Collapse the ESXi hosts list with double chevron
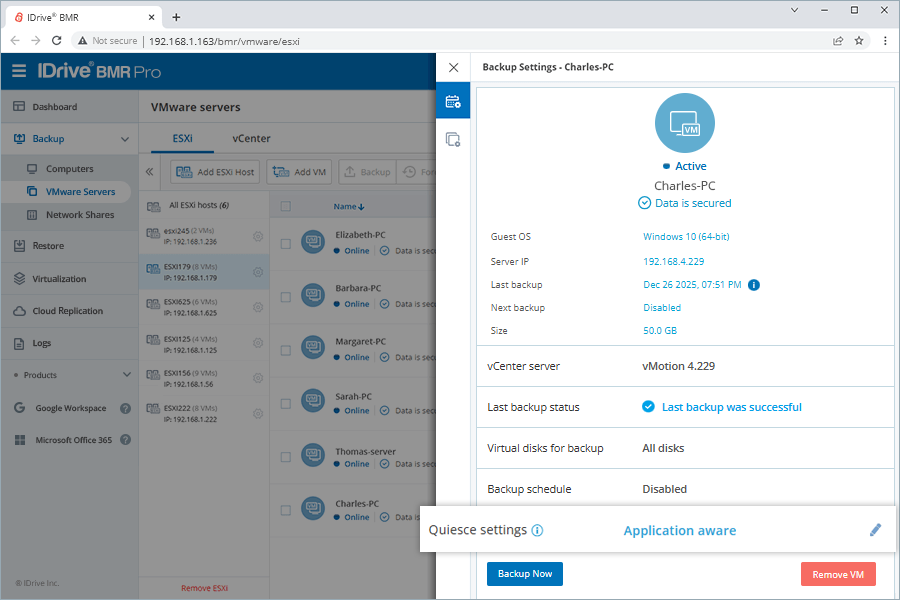Image resolution: width=900 pixels, height=600 pixels. (150, 172)
